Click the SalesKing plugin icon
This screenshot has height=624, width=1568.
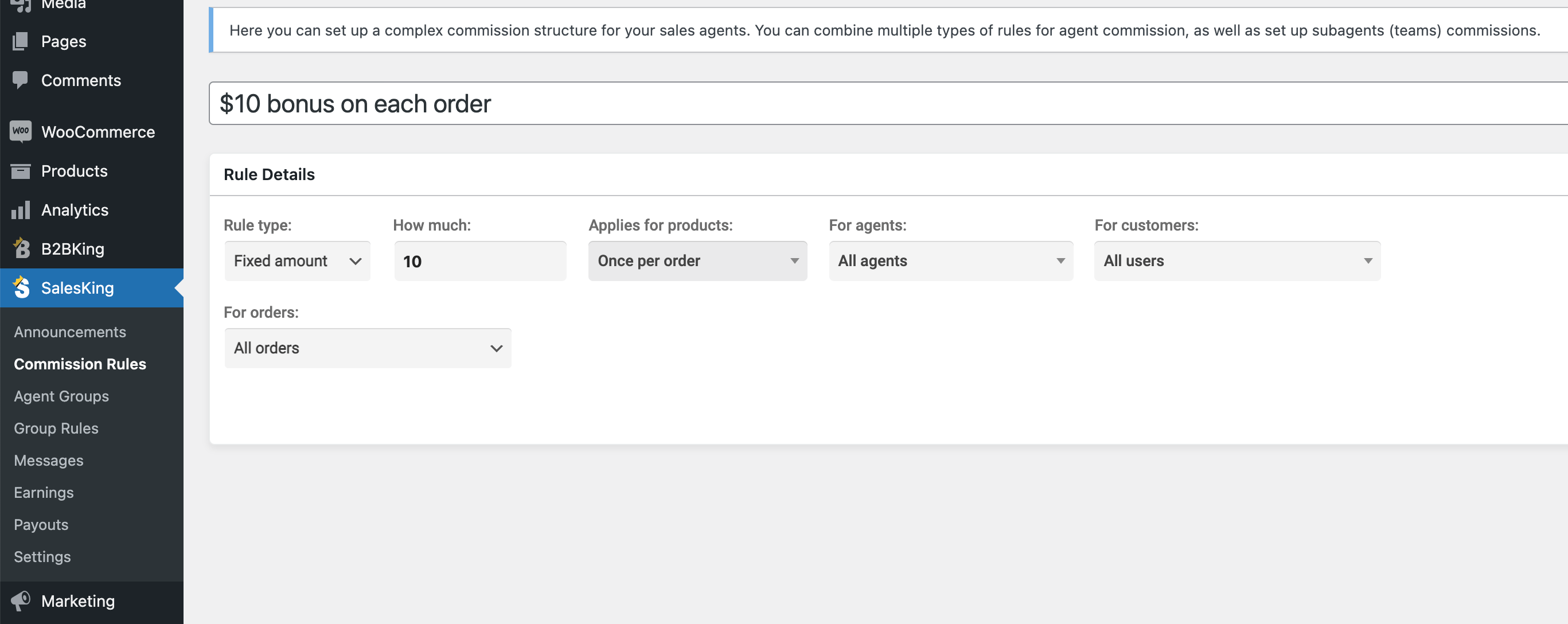[20, 287]
